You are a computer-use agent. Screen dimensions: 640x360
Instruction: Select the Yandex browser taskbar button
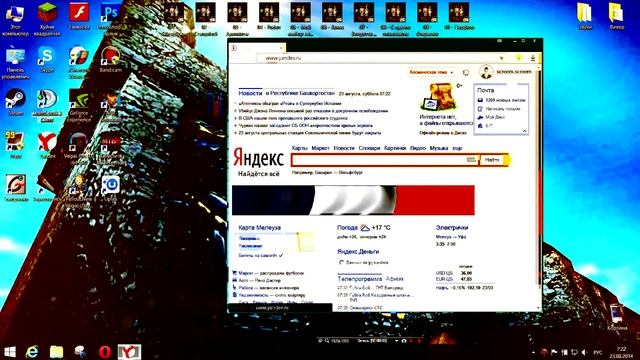pyautogui.click(x=129, y=351)
